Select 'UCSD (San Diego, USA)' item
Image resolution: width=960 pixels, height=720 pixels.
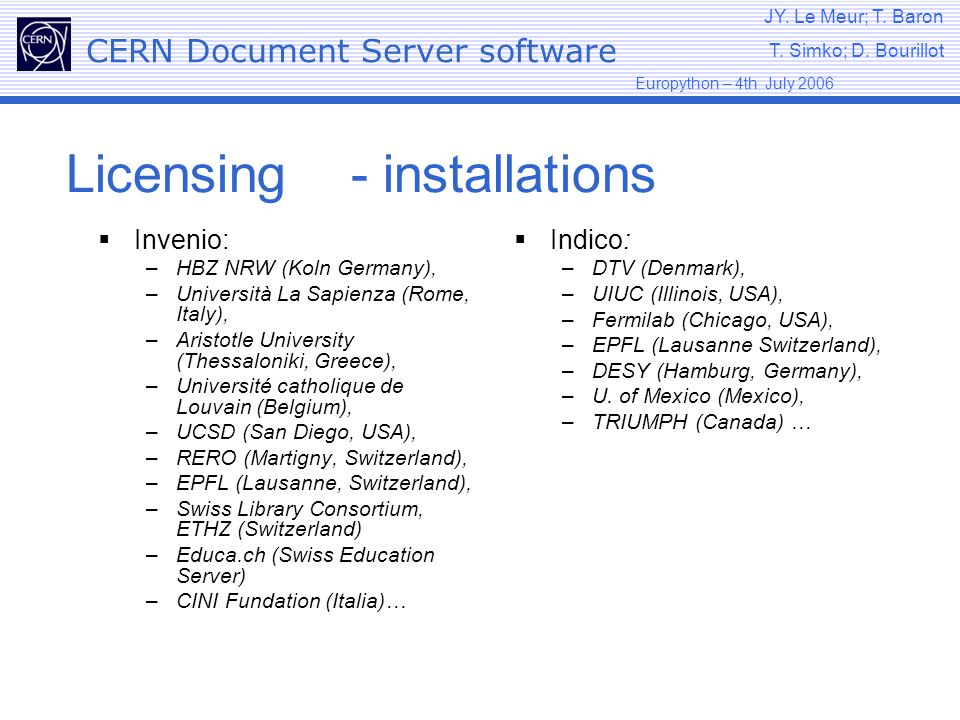(296, 432)
